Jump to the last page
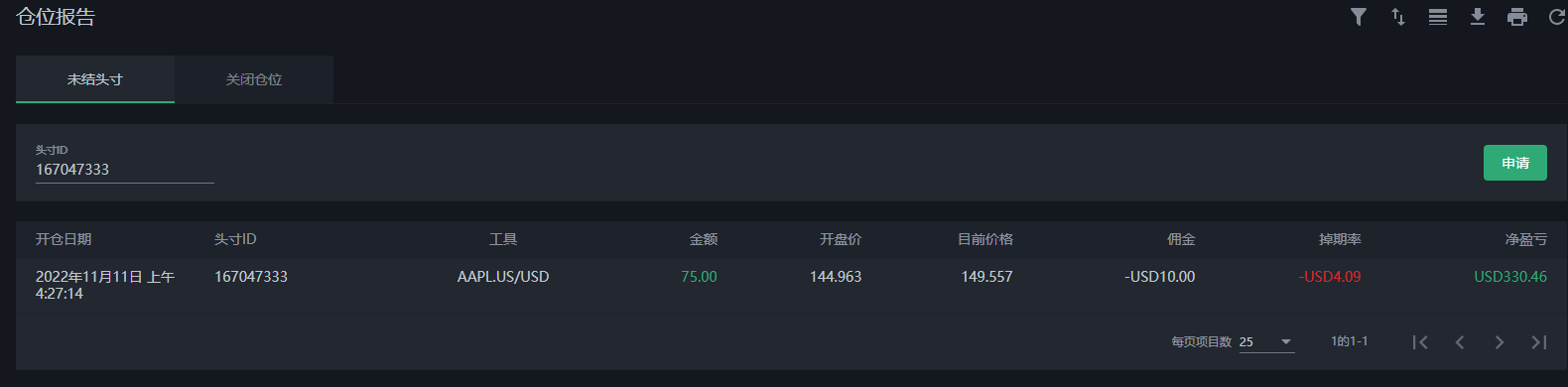 pyautogui.click(x=1539, y=342)
